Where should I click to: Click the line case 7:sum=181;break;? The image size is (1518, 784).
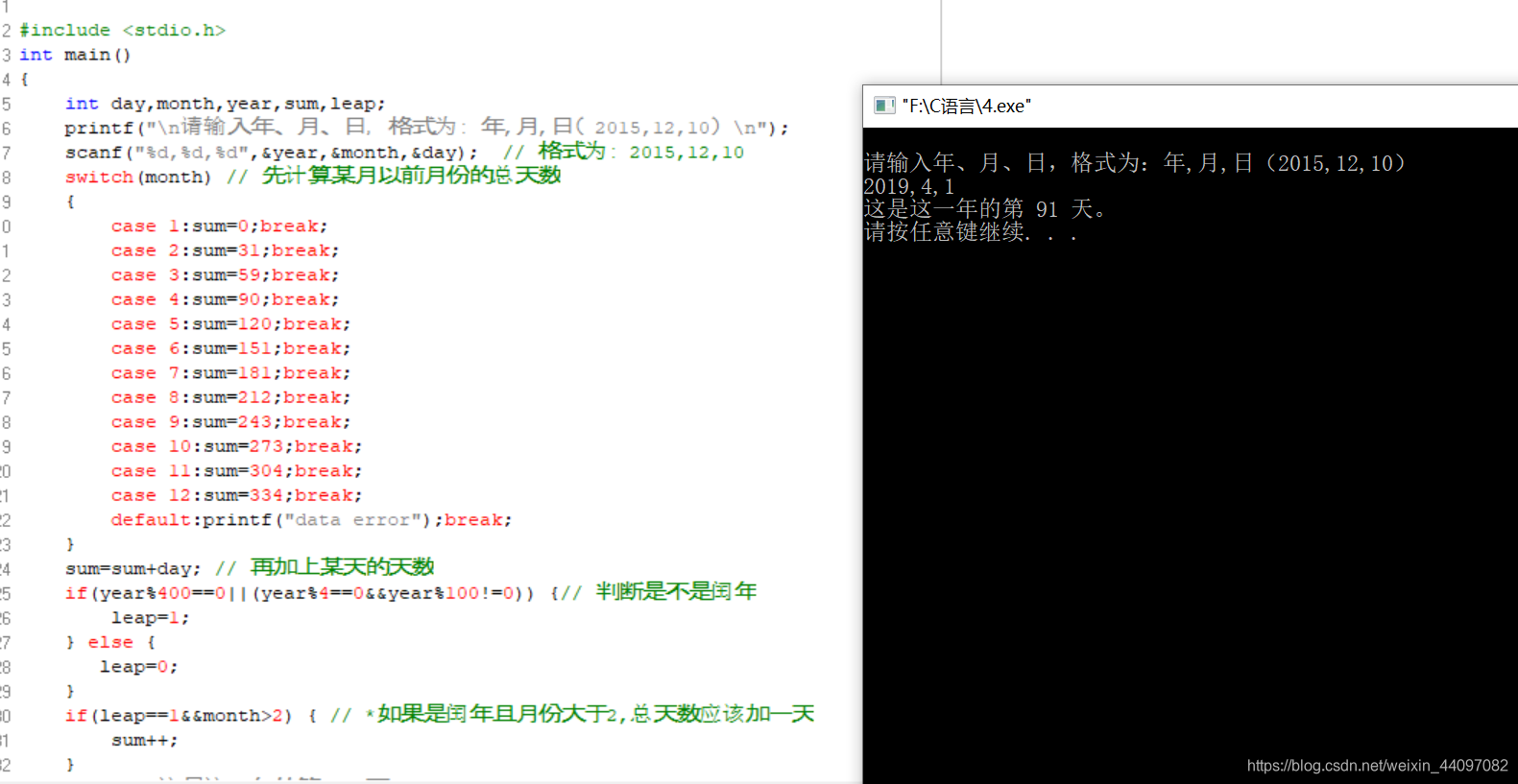coord(230,373)
